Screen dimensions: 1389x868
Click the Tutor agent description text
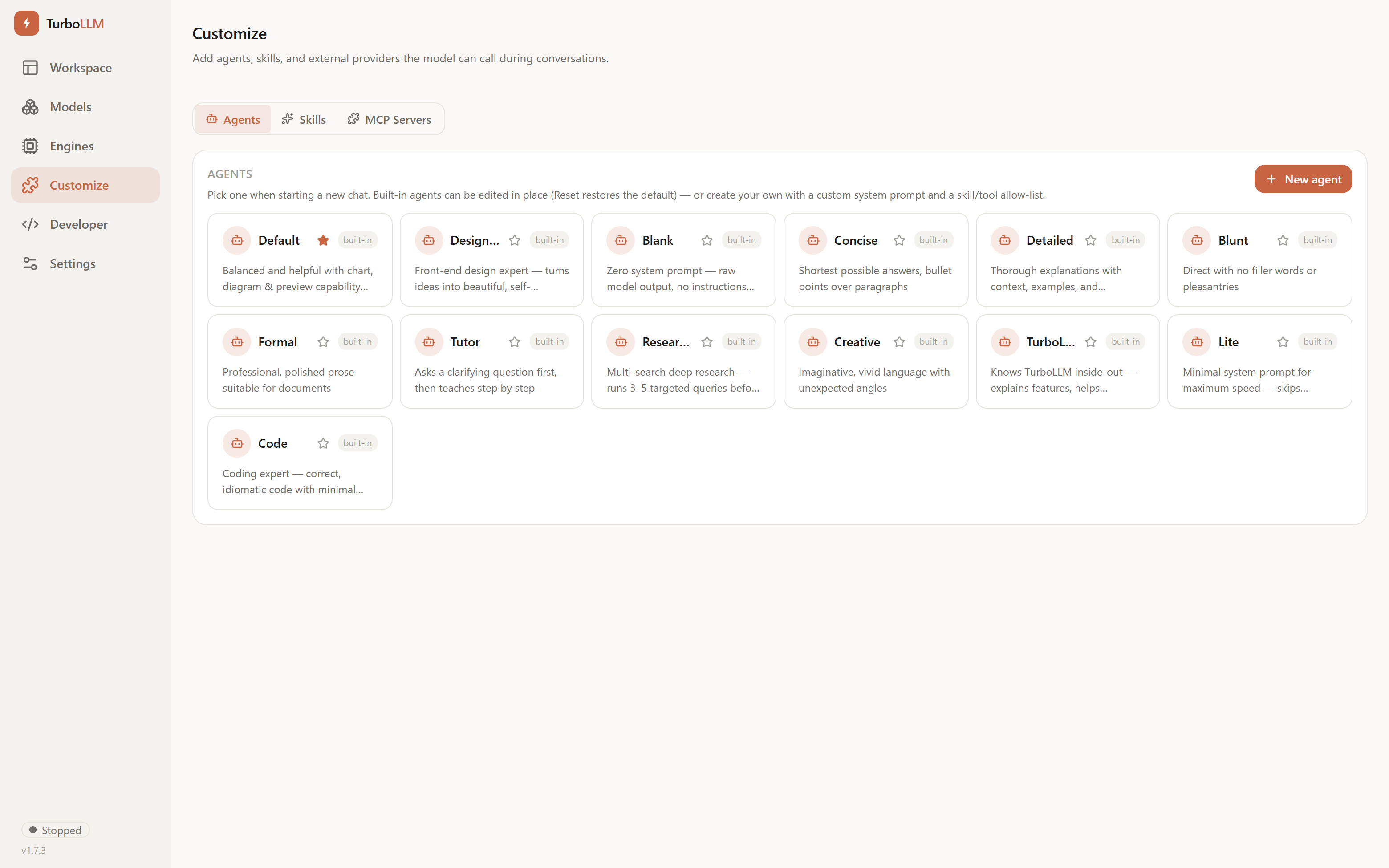pos(486,380)
